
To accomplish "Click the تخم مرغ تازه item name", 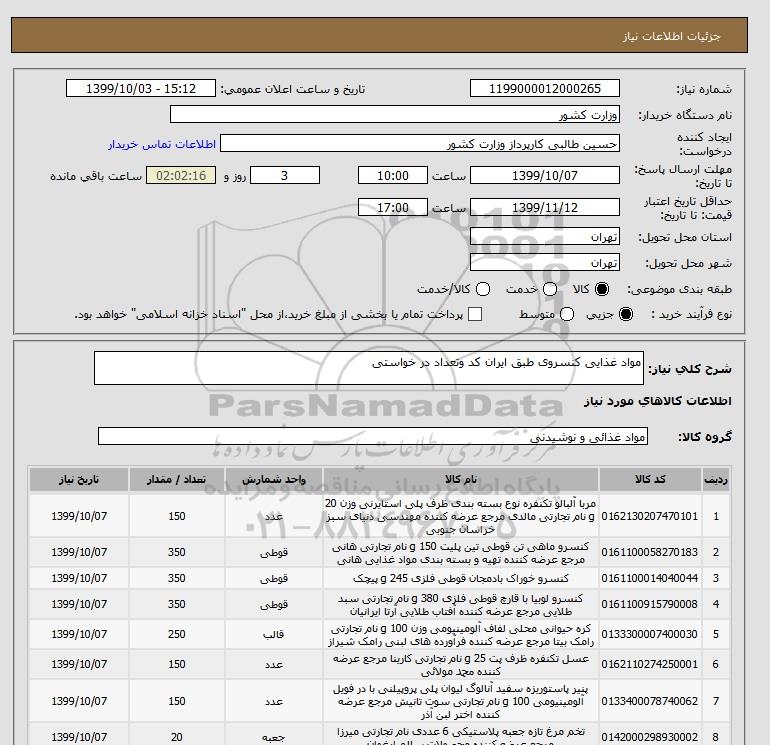I will coord(461,735).
